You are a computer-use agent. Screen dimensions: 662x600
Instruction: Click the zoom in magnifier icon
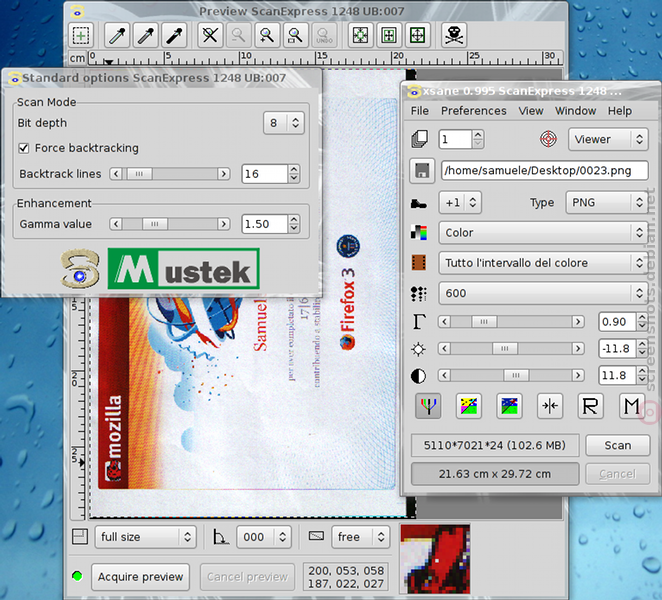[267, 35]
